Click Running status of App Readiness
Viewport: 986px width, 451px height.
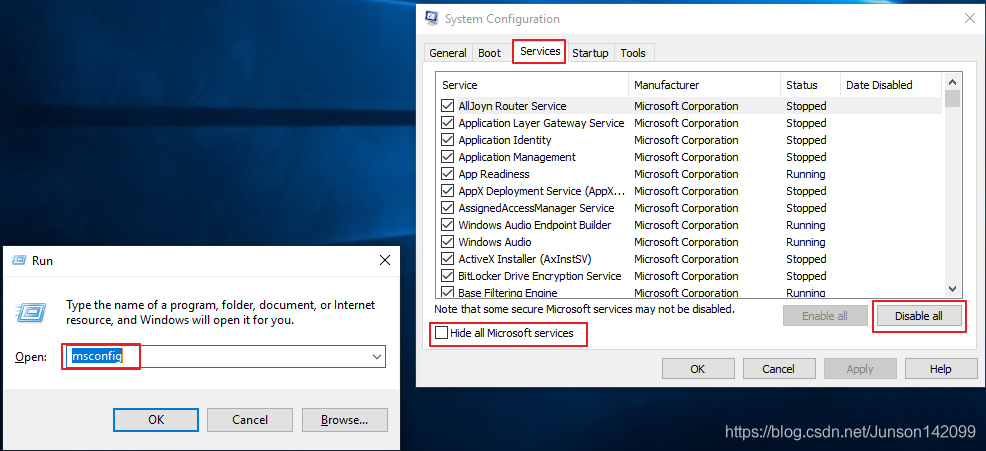coord(806,174)
